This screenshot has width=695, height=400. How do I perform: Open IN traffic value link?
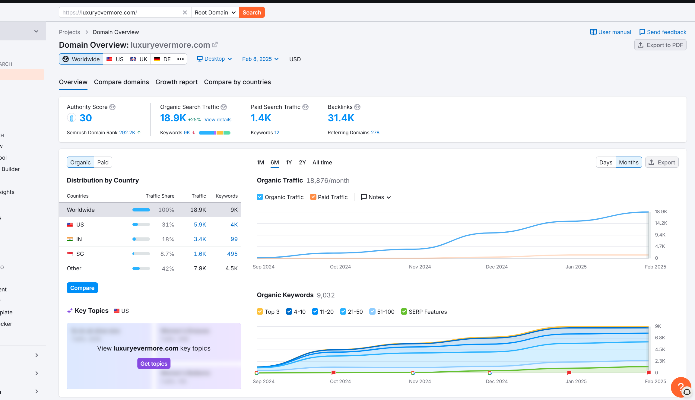click(200, 239)
